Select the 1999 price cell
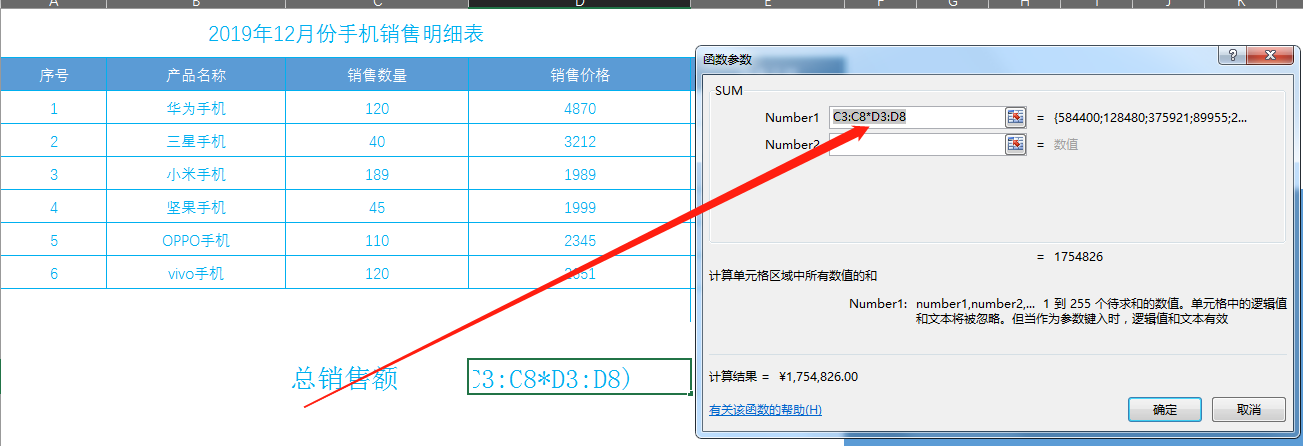The height and width of the screenshot is (446, 1303). 580,207
